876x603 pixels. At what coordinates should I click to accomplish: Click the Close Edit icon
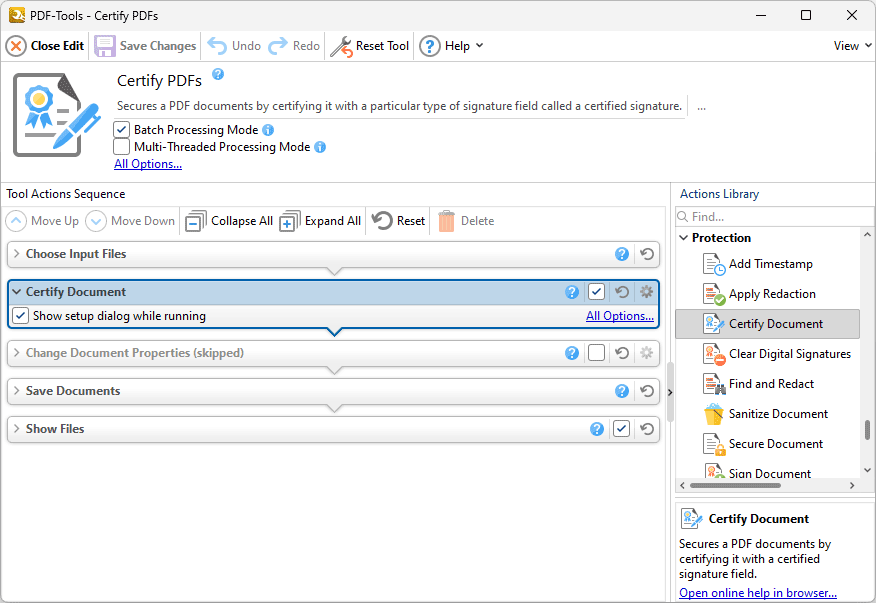pos(16,46)
